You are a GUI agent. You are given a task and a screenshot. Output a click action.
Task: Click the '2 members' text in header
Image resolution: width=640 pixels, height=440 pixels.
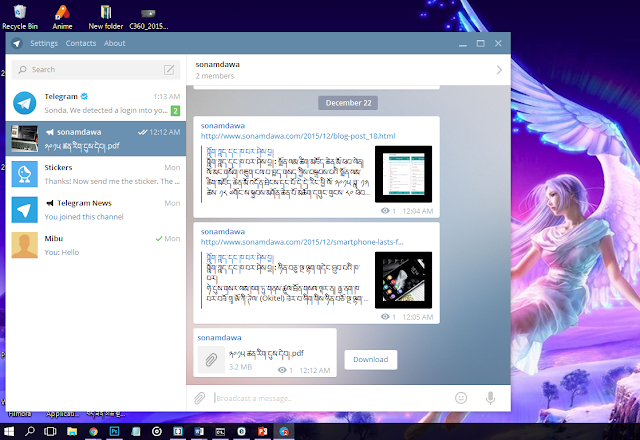click(x=215, y=76)
